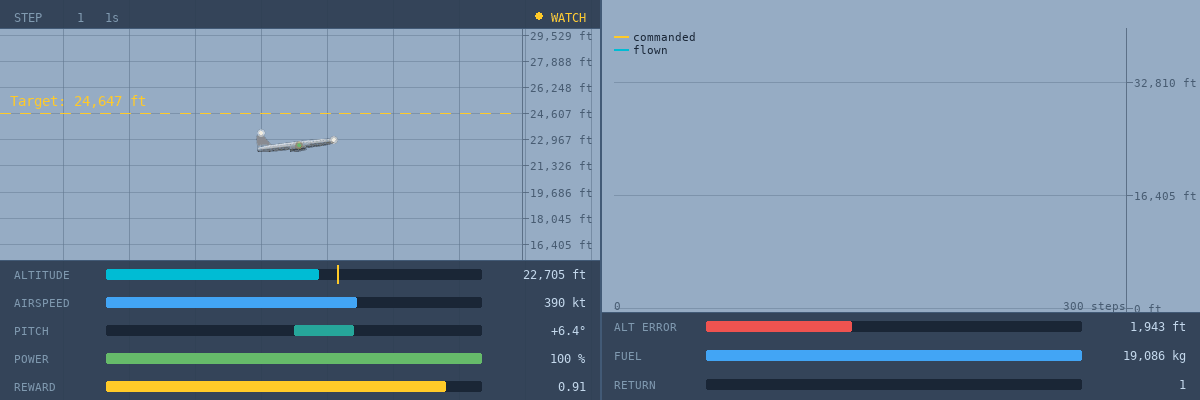Click the WATCH mode indicator
The height and width of the screenshot is (400, 1200).
point(560,17)
